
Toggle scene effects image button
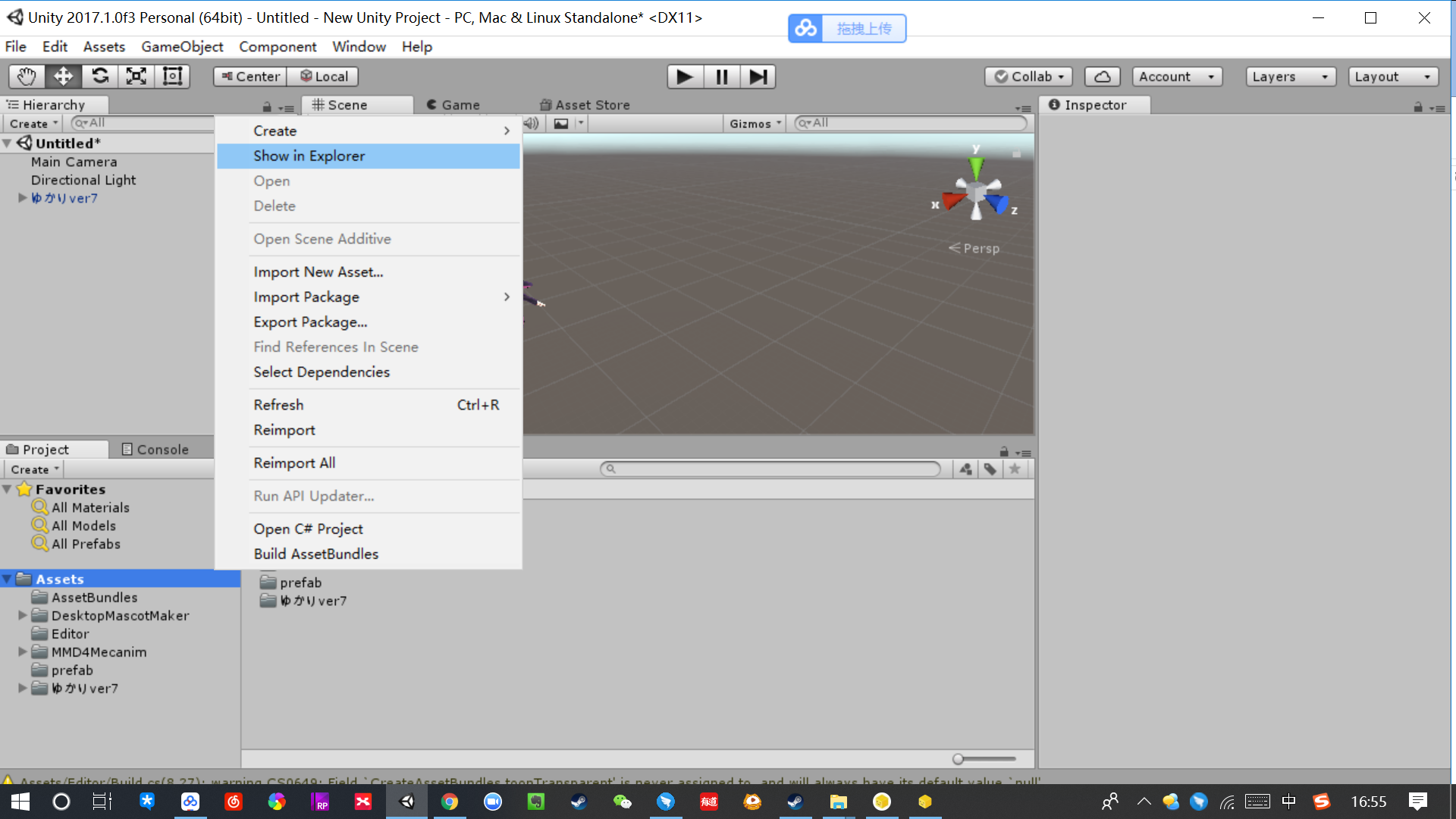(561, 124)
